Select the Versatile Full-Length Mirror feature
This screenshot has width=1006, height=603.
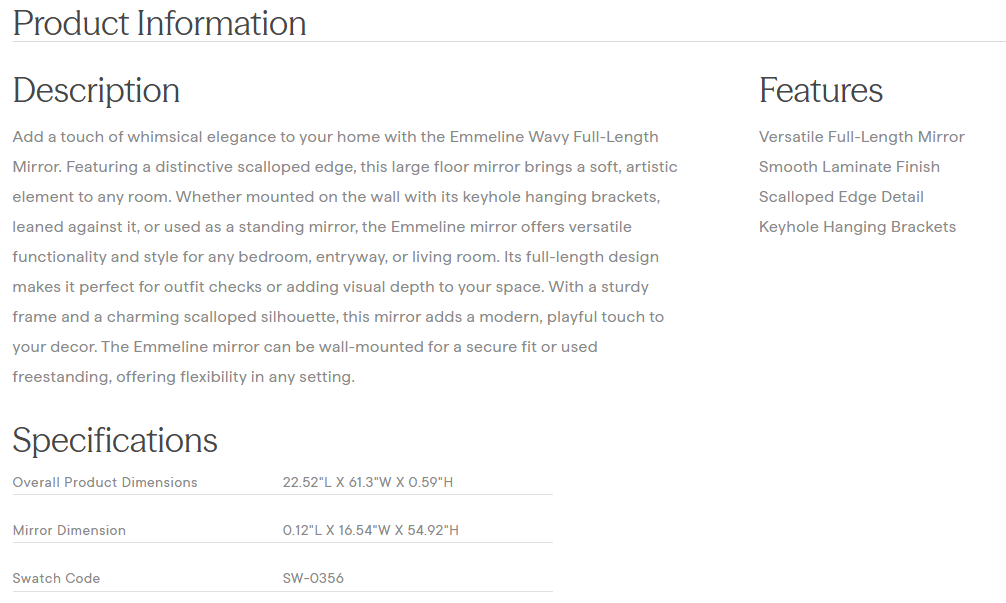tap(861, 137)
